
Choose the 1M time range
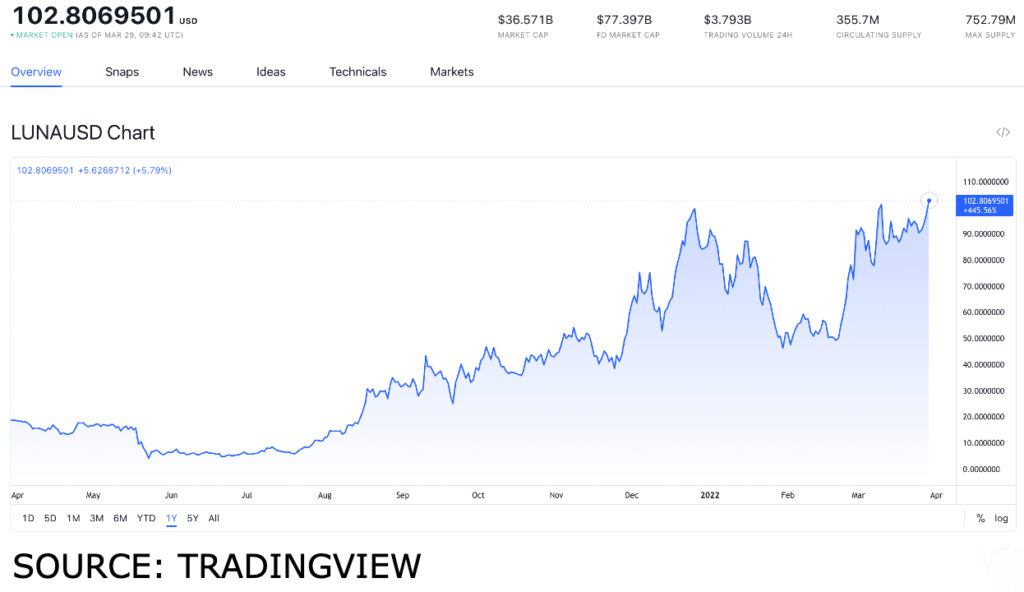click(73, 518)
